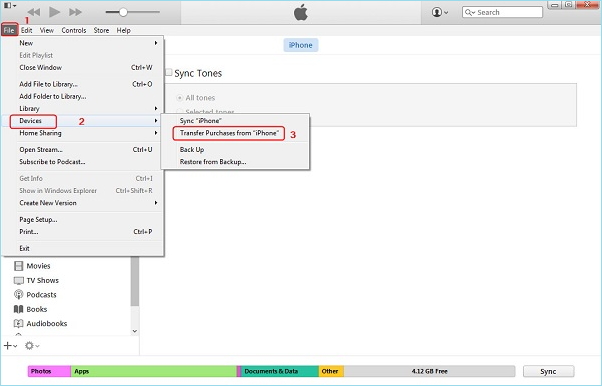Click the iPhone device tab
This screenshot has width=602, height=386.
301,45
